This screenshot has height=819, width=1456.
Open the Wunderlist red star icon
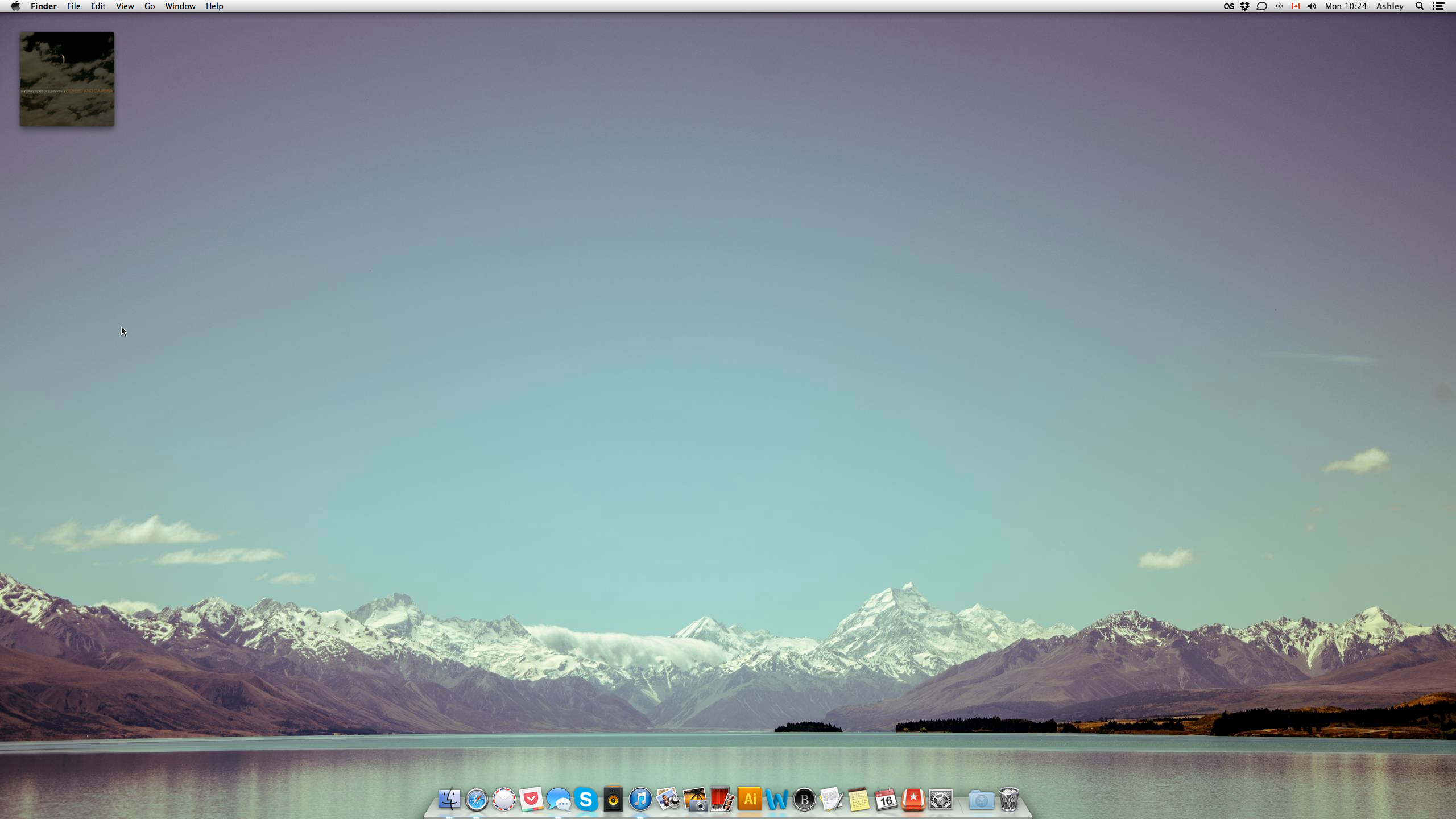tap(913, 800)
